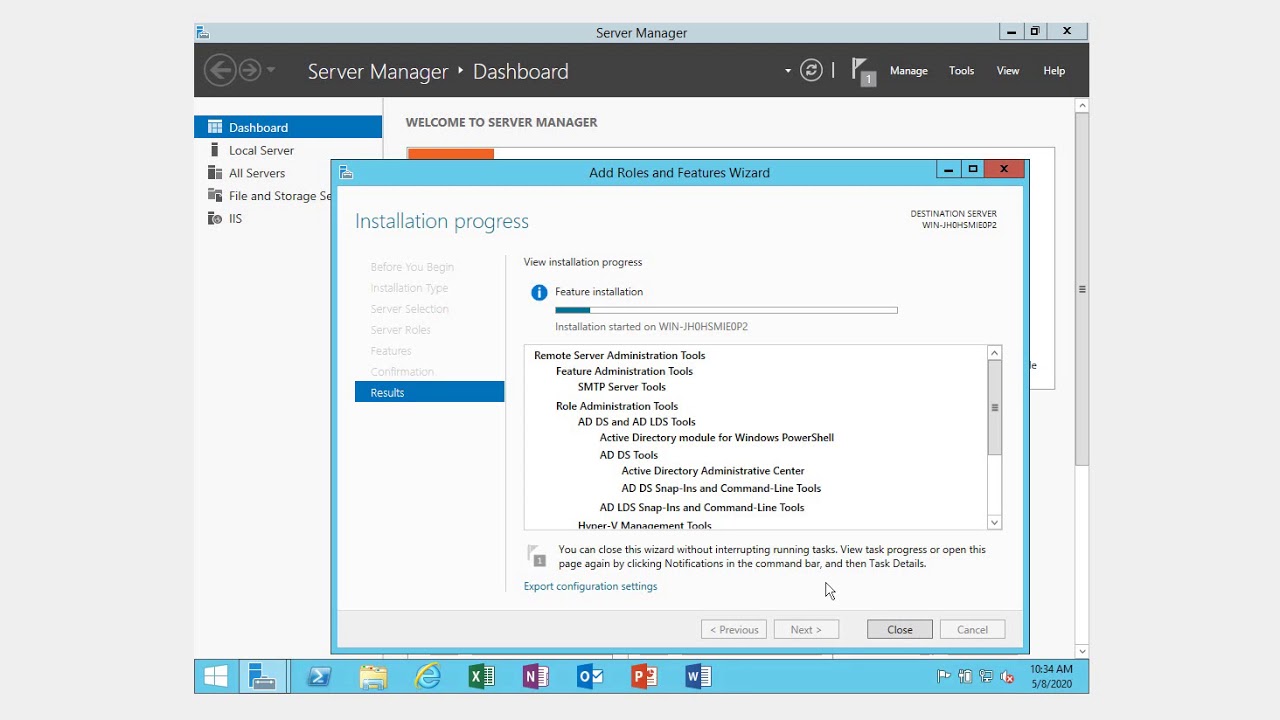Click the Server Manager forward navigation arrow
The image size is (1280, 720).
(250, 70)
